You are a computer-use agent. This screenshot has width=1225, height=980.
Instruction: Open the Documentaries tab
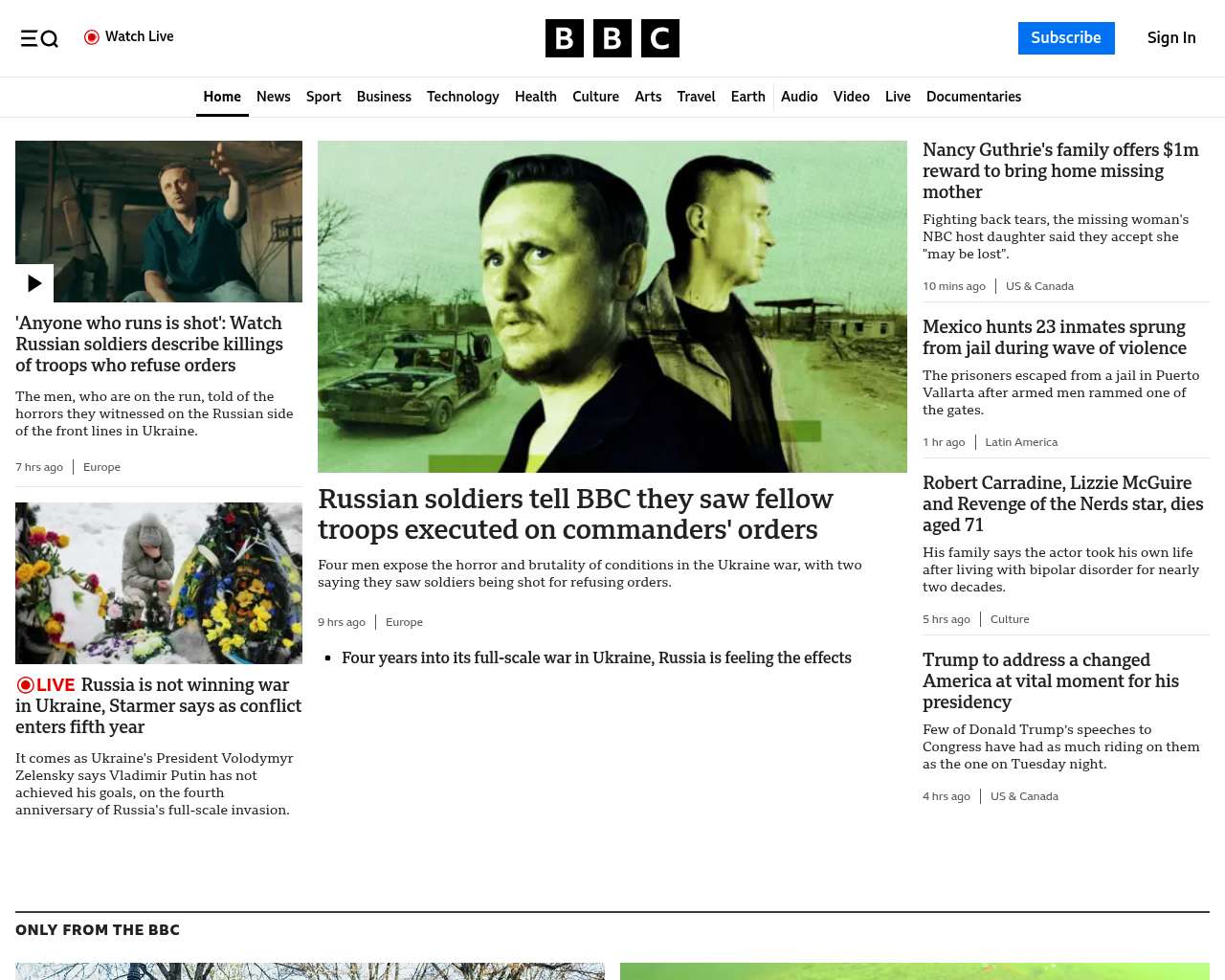tap(973, 97)
